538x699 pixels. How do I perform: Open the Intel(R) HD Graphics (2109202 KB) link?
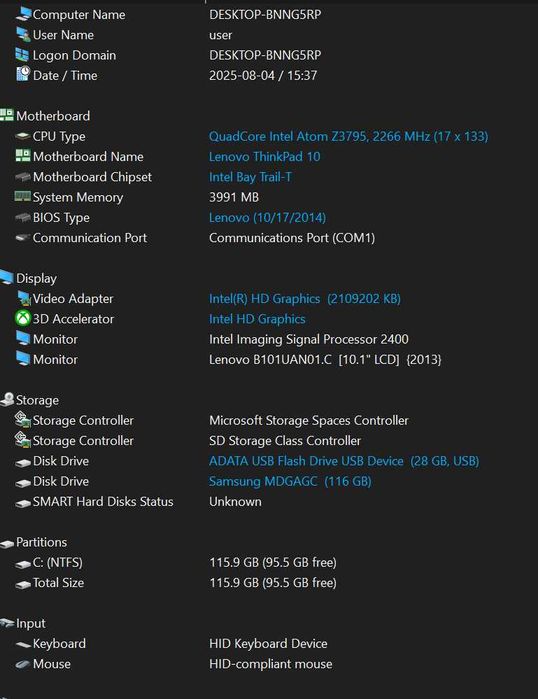point(305,299)
